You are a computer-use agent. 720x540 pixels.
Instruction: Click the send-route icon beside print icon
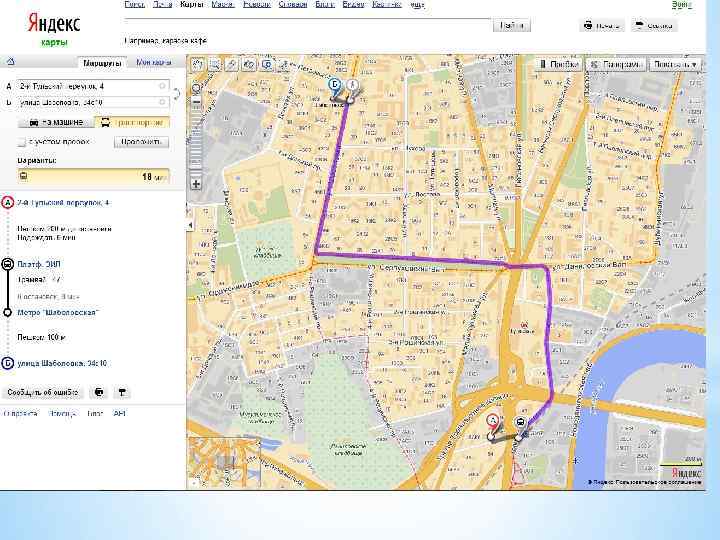coord(122,392)
